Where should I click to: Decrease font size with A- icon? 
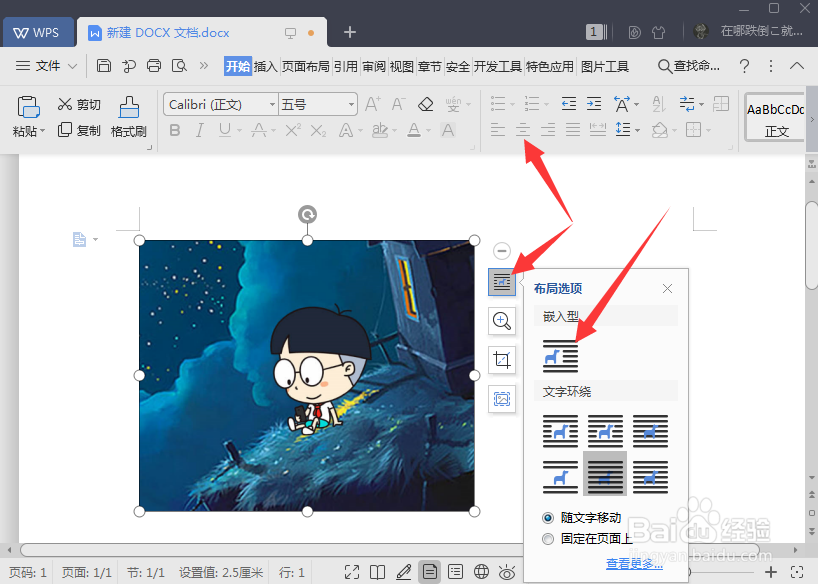click(398, 104)
